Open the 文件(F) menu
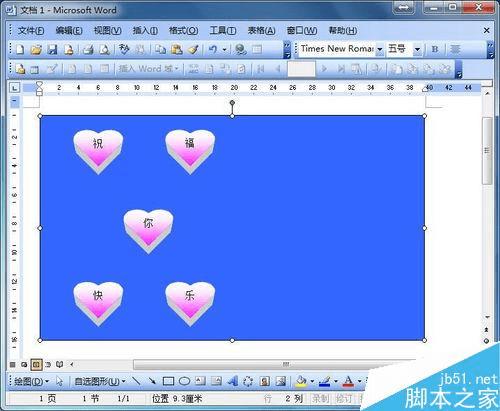 pyautogui.click(x=31, y=31)
